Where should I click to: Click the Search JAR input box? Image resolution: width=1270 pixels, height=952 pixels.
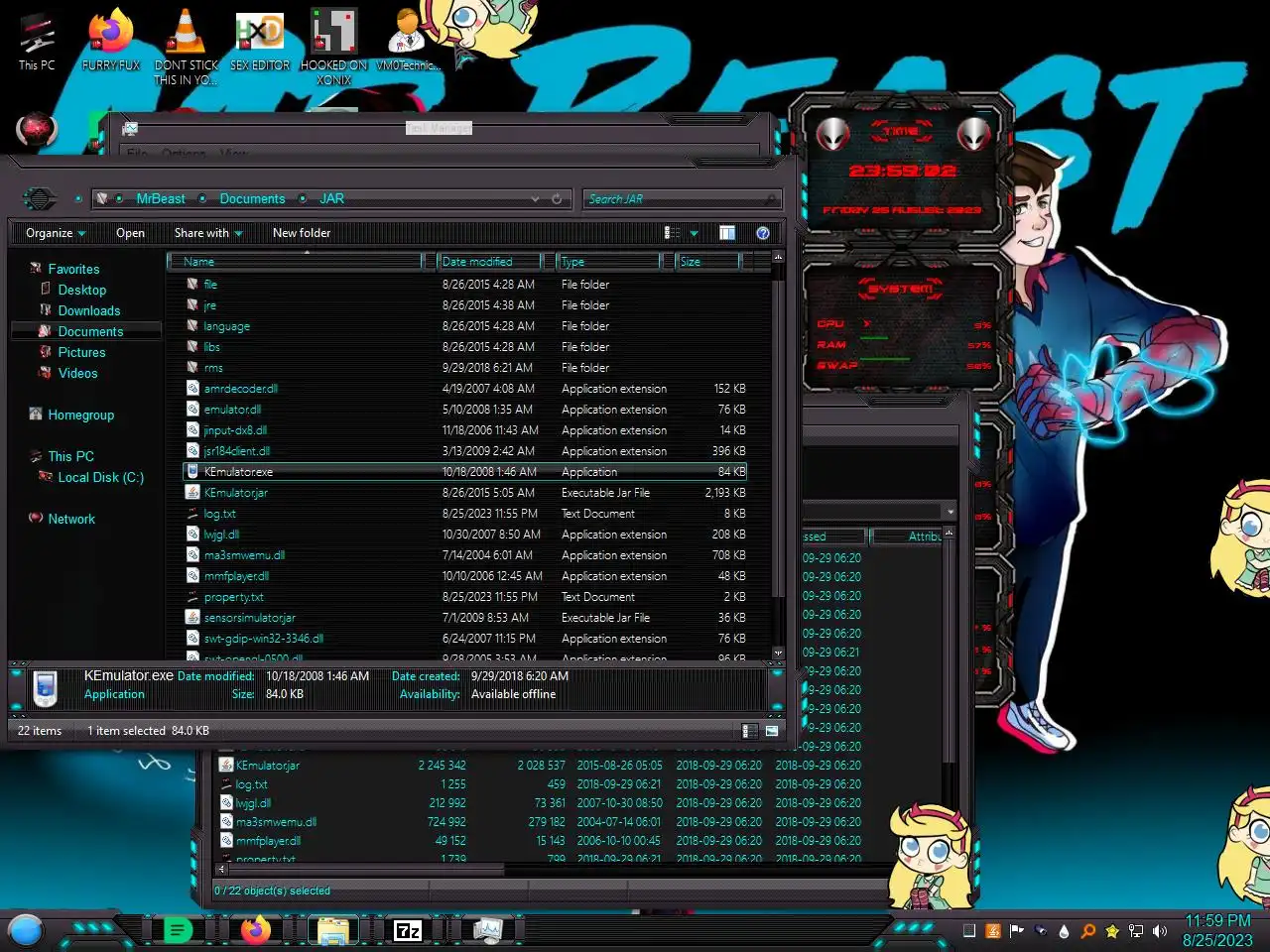[681, 199]
